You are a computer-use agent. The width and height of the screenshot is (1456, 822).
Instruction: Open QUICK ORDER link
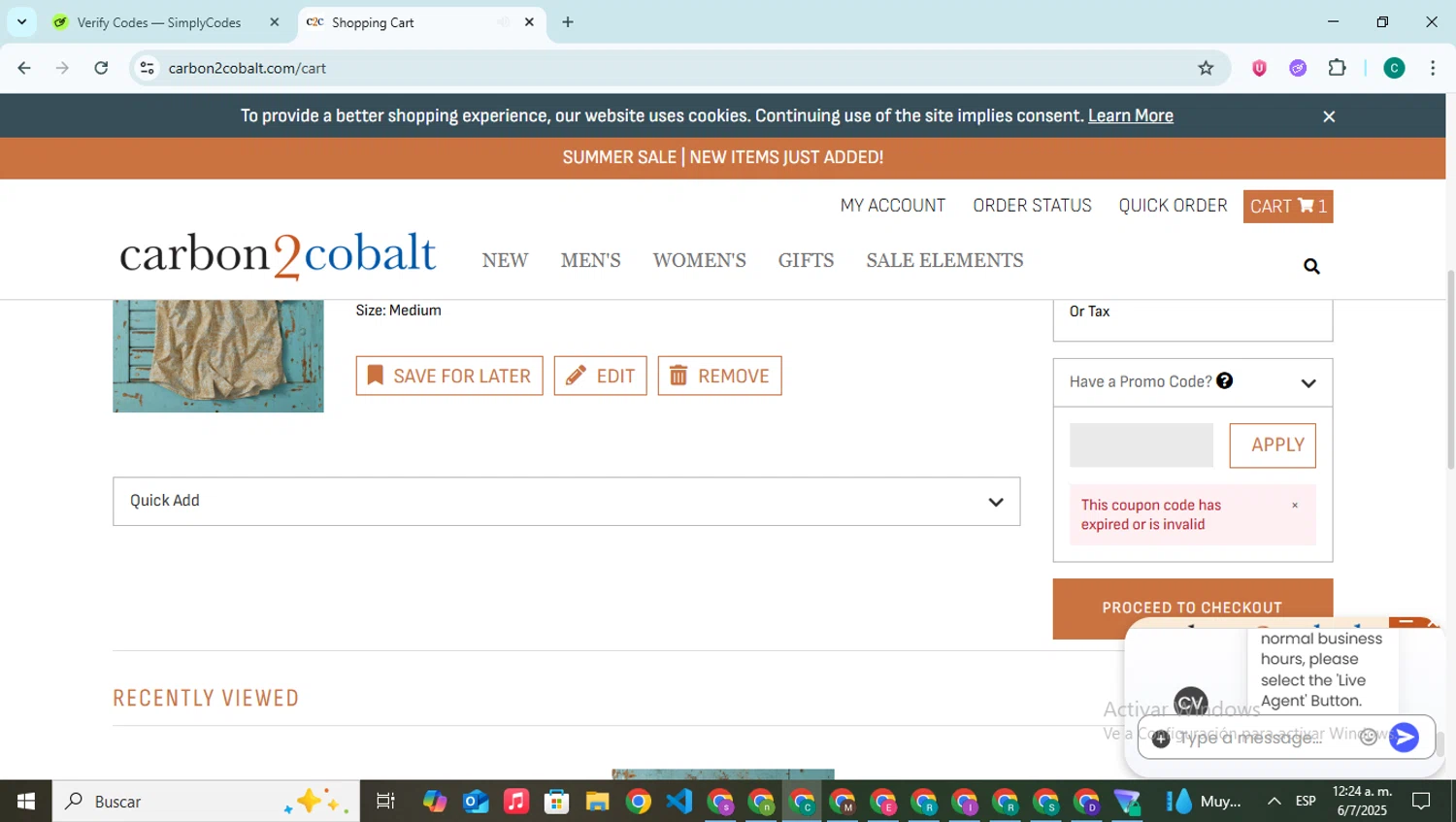1173,206
